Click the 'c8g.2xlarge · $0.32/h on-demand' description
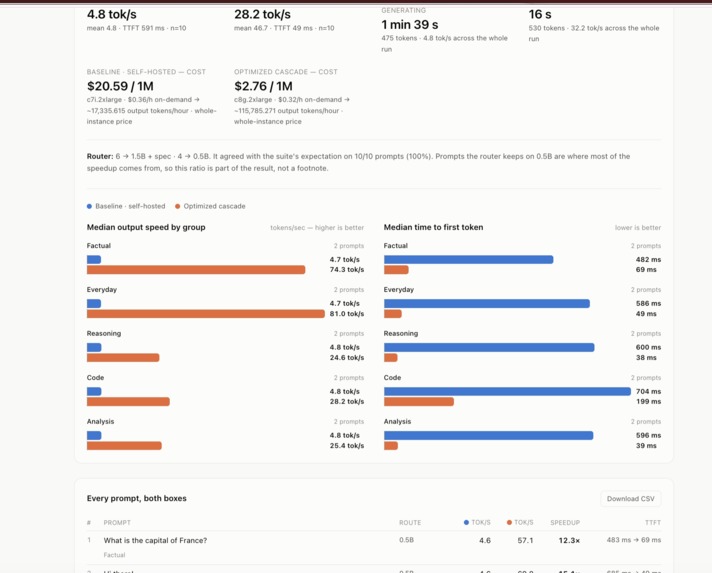The height and width of the screenshot is (573, 712). [292, 110]
